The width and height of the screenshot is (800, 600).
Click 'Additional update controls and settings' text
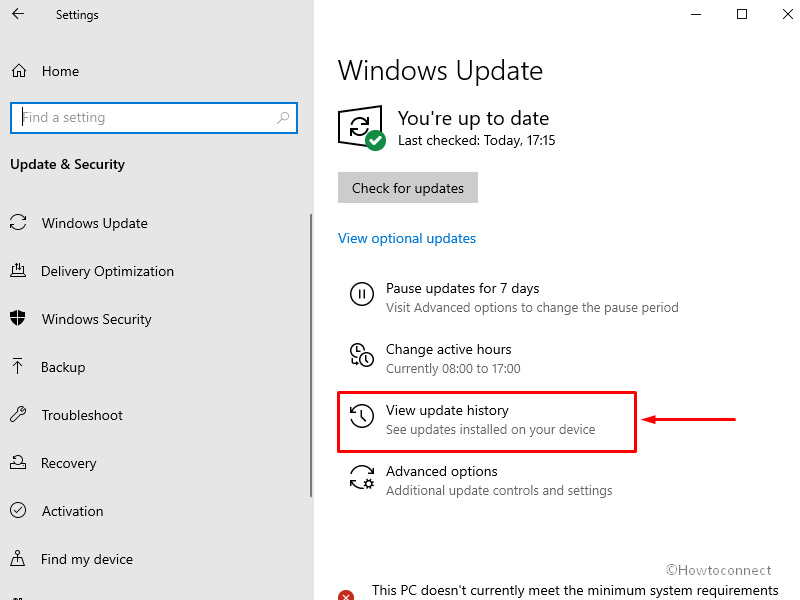(x=499, y=490)
